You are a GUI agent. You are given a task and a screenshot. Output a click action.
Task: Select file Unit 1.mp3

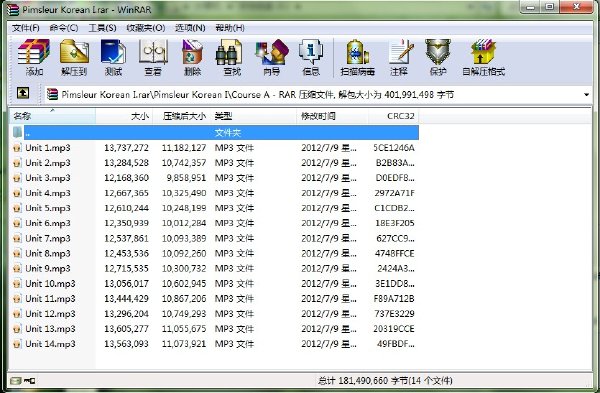(48, 148)
